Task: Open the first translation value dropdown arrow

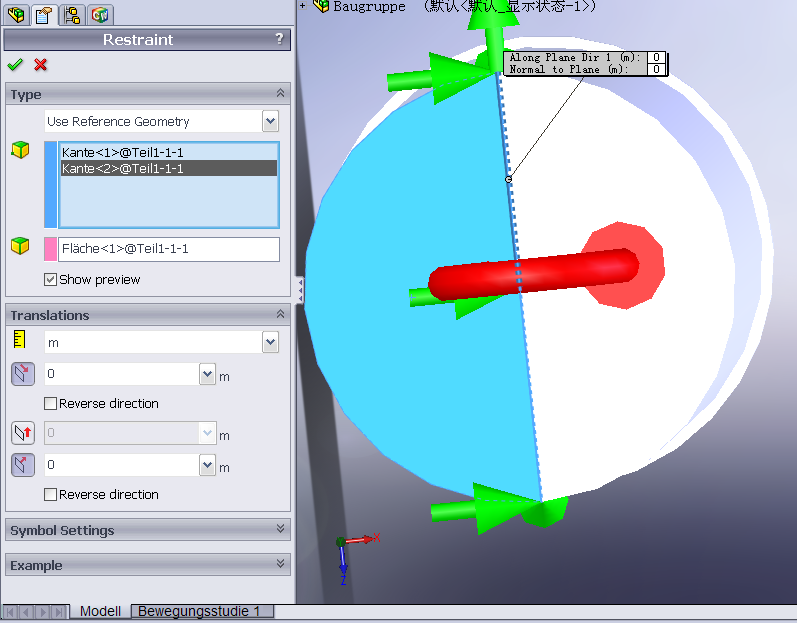Action: 207,374
